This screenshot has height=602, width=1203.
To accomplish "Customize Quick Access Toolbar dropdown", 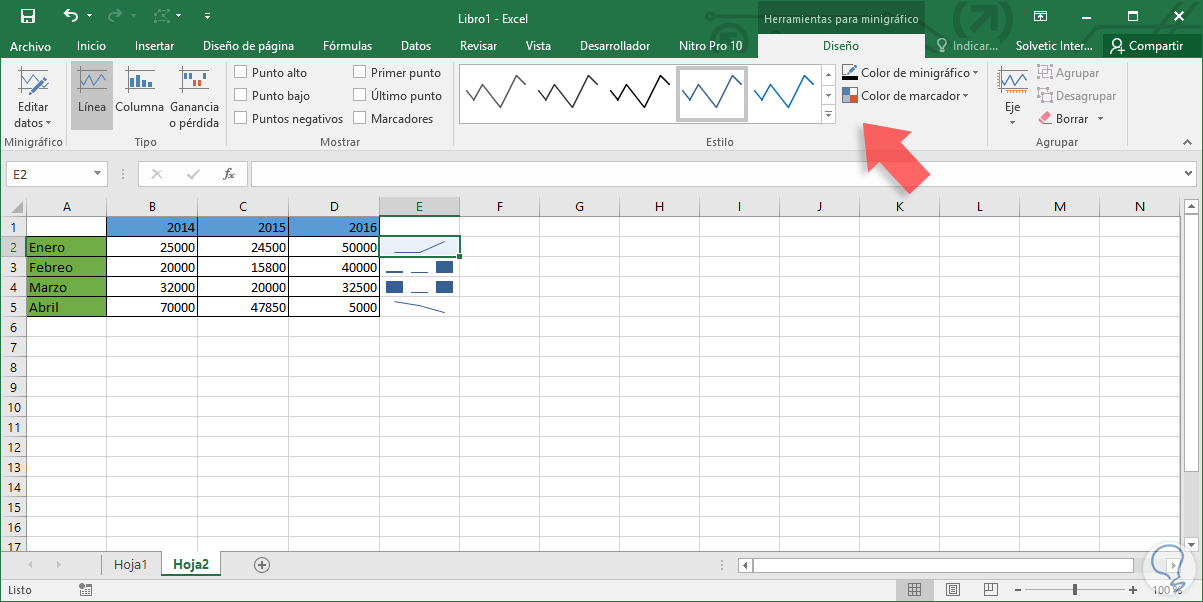I will coord(207,17).
